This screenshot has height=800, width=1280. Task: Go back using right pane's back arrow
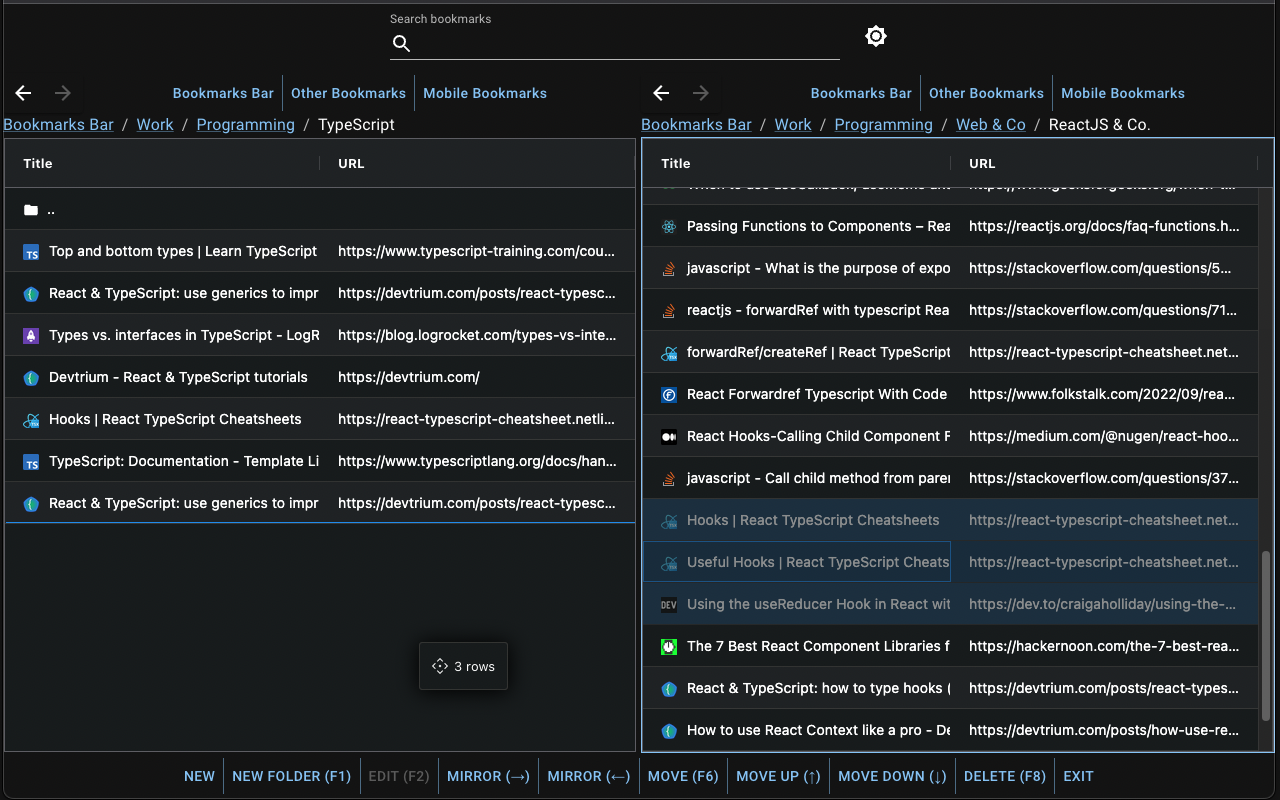tap(661, 93)
